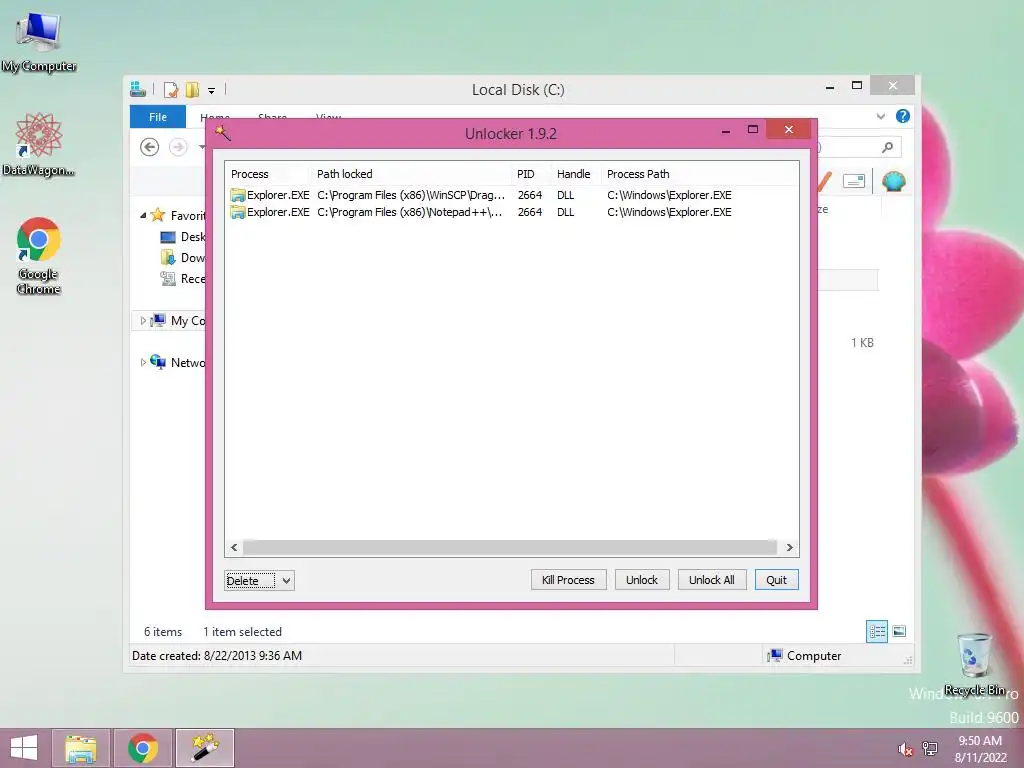Click the drive icon in Explorer title bar
1024x768 pixels.
(x=138, y=89)
